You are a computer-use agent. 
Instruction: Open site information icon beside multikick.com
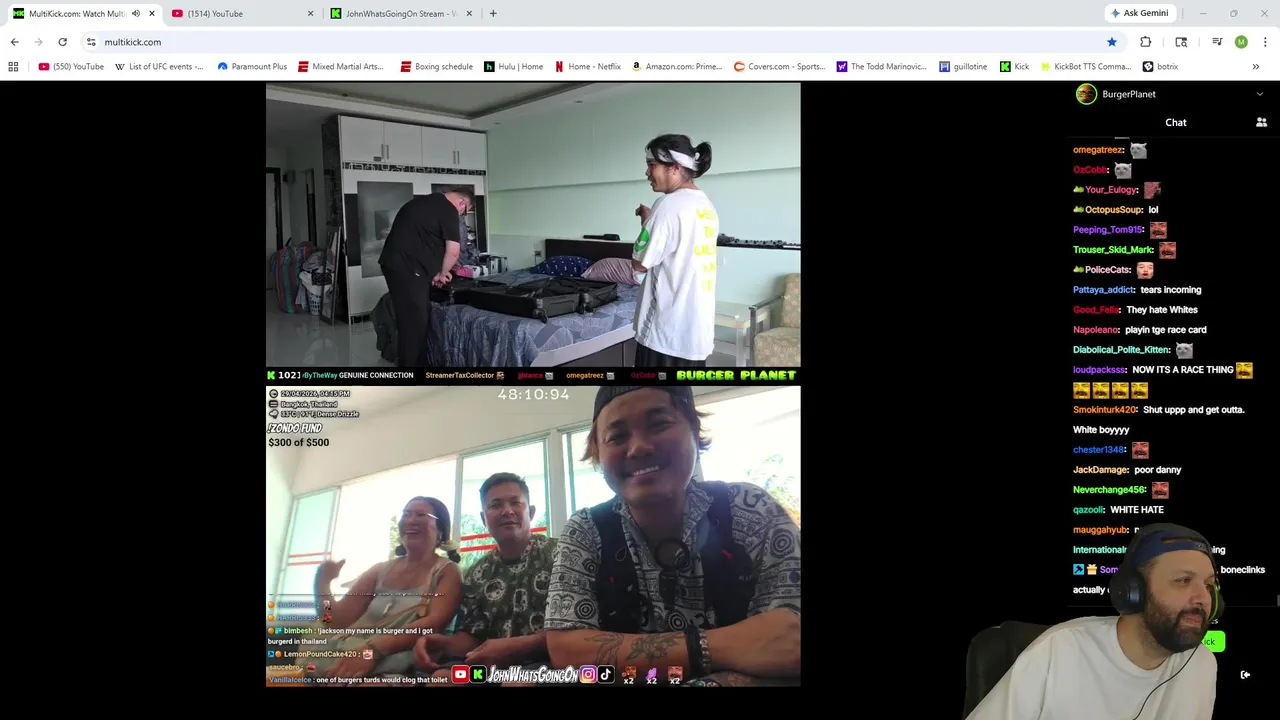click(91, 42)
